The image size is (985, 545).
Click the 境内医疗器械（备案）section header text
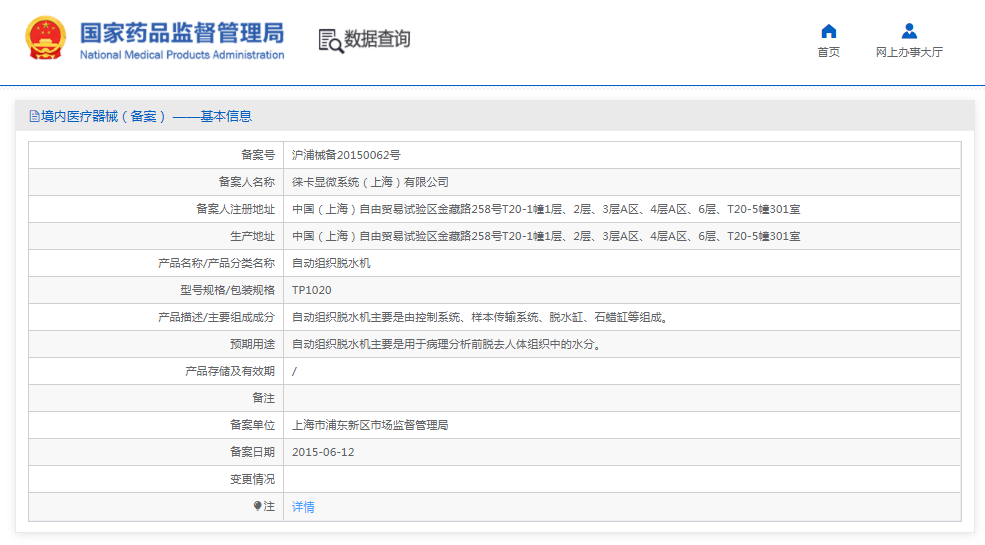tap(146, 117)
